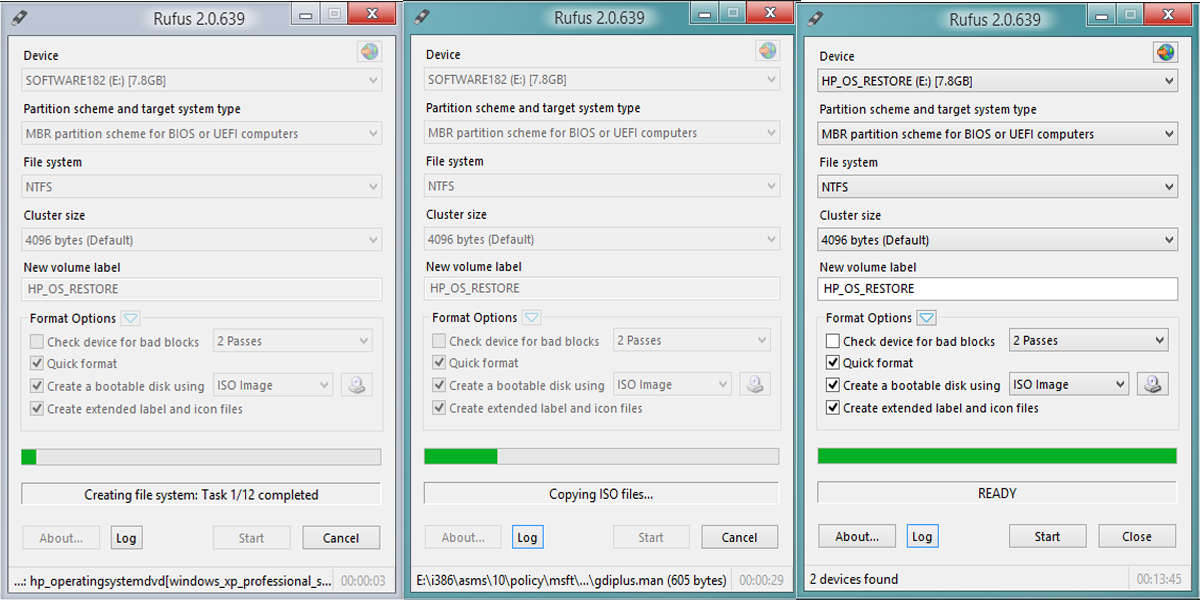Toggle Create a bootable disk in middle window

pos(439,385)
